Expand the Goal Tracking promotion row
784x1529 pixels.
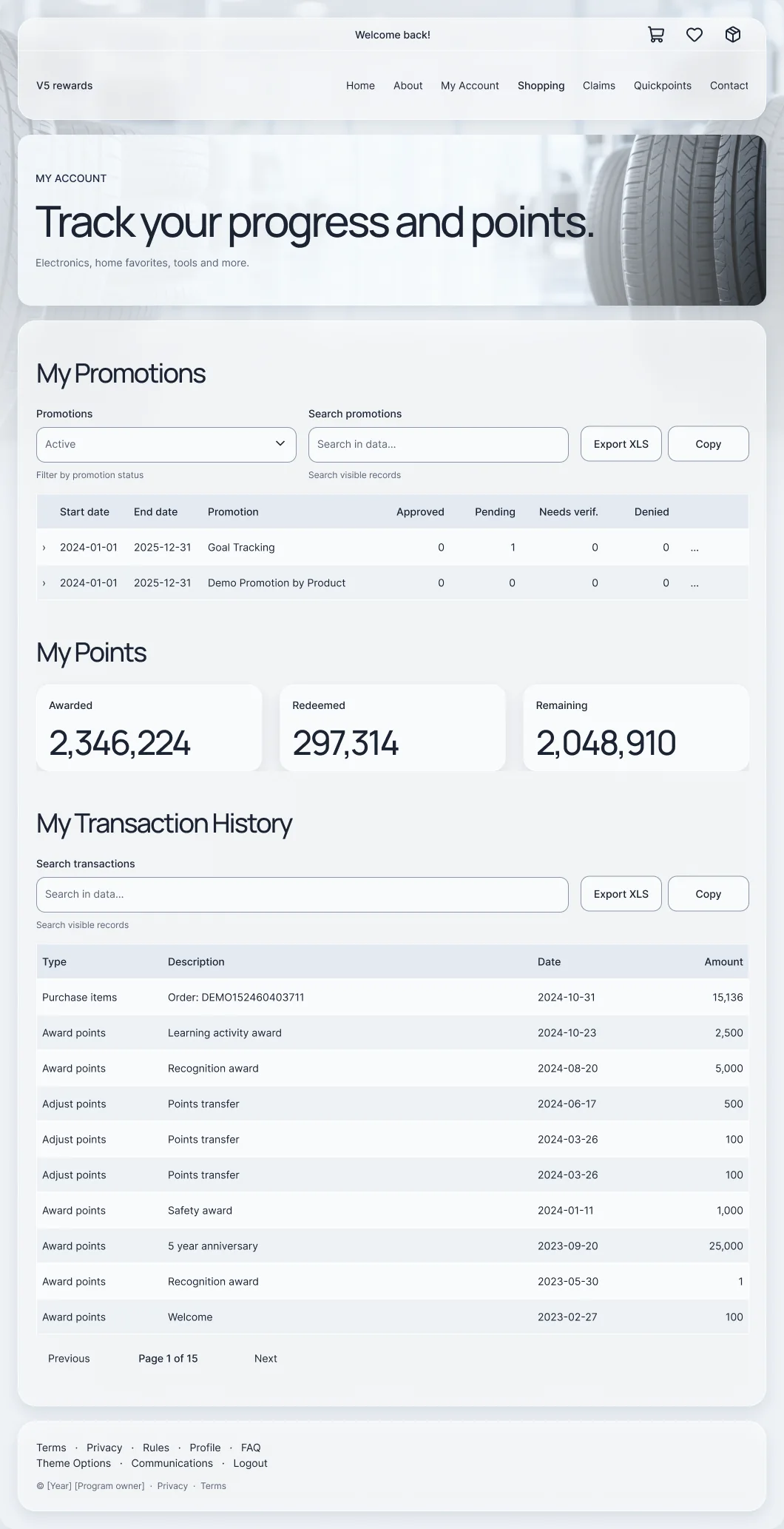click(44, 548)
